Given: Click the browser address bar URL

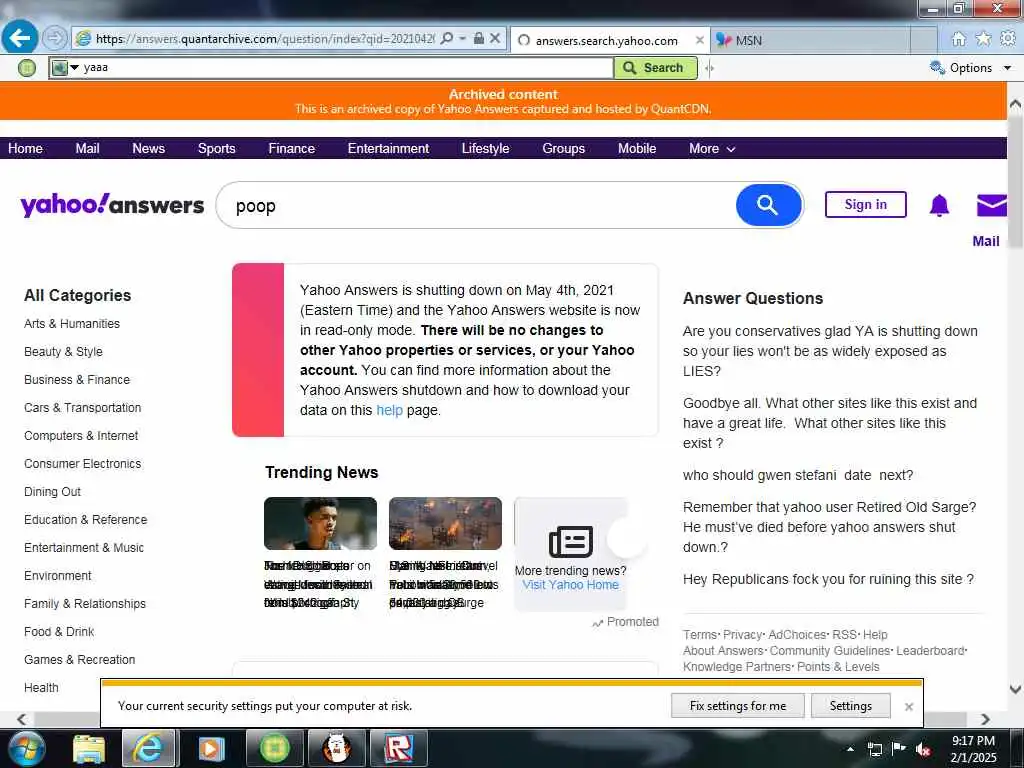Looking at the screenshot, I should click(264, 39).
